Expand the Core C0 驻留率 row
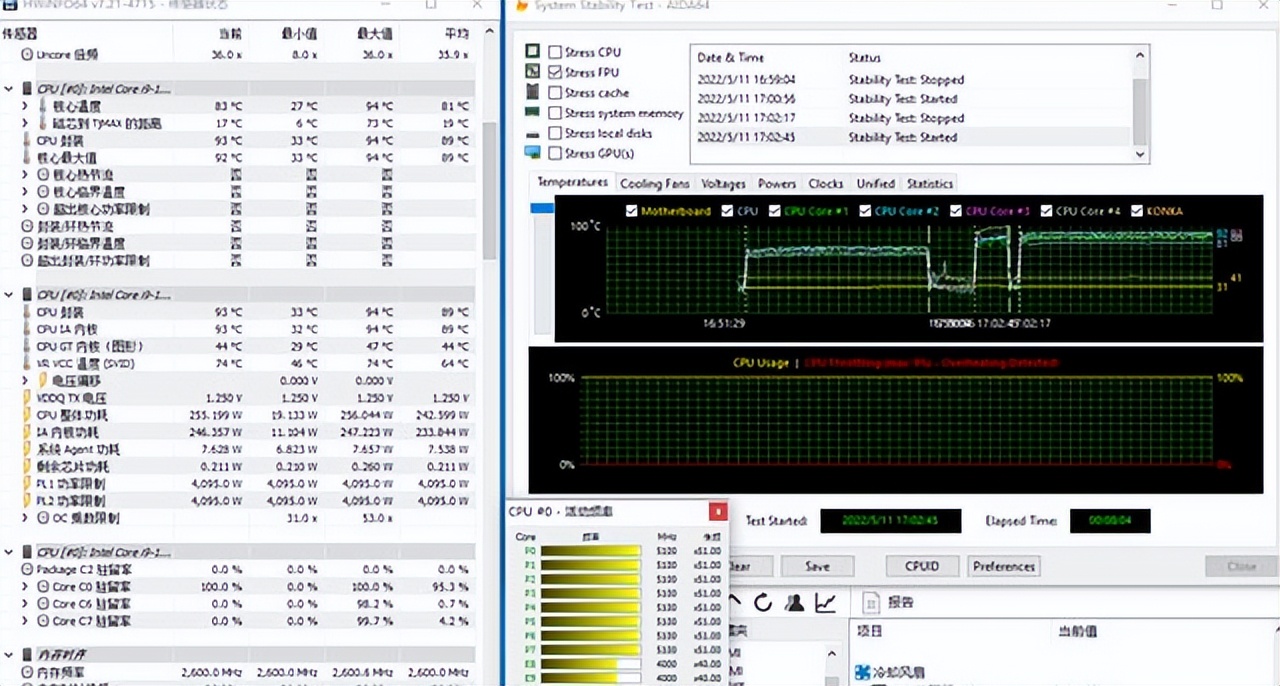 [x=26, y=587]
